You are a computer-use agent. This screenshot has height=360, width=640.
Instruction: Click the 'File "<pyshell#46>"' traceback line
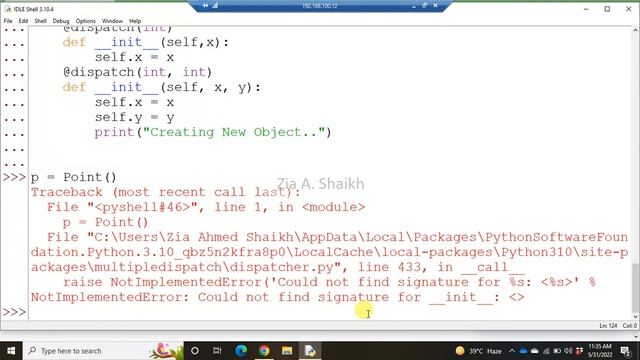click(206, 207)
